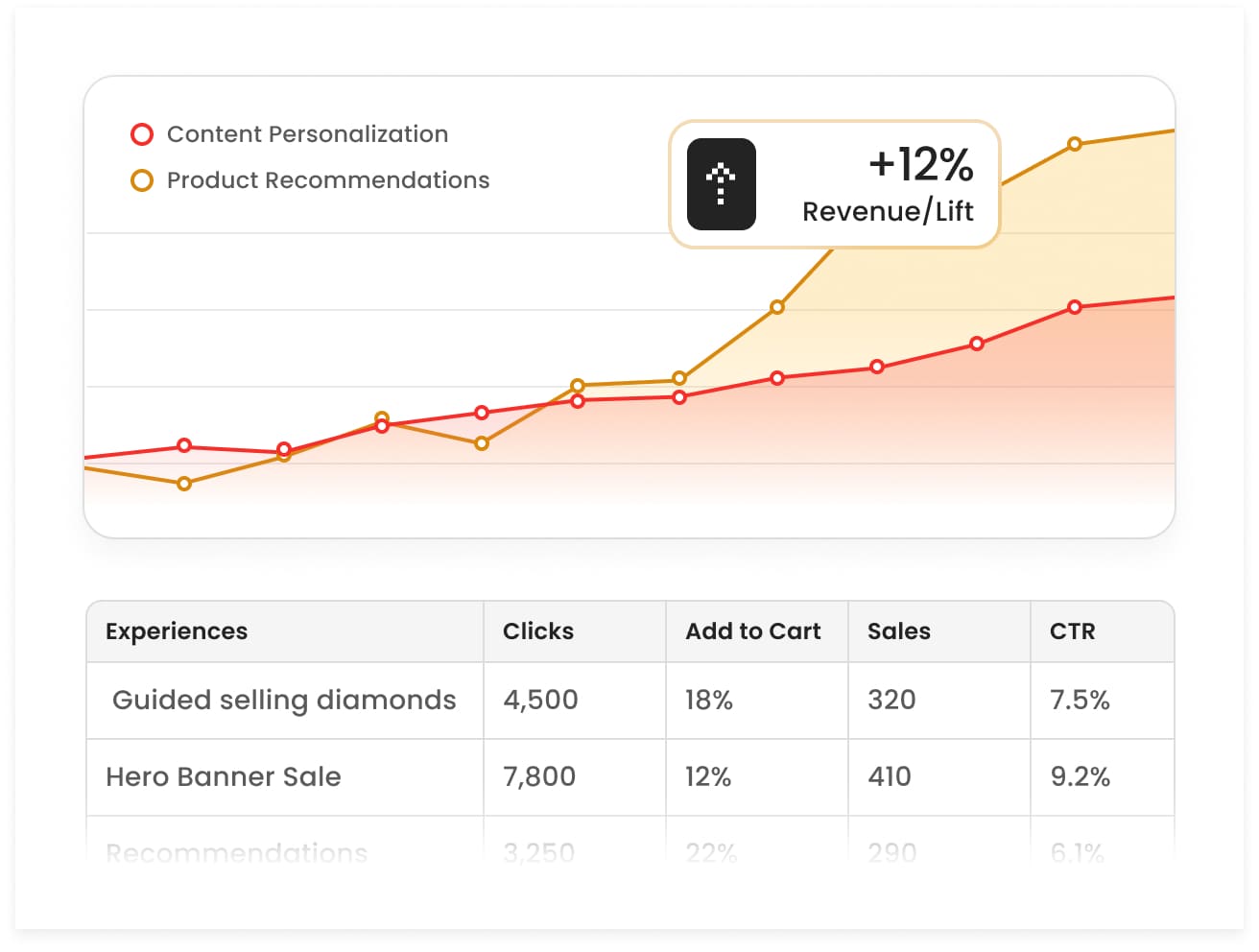Sort by the Add to Cart column header
This screenshot has width=1259, height=952.
[753, 631]
